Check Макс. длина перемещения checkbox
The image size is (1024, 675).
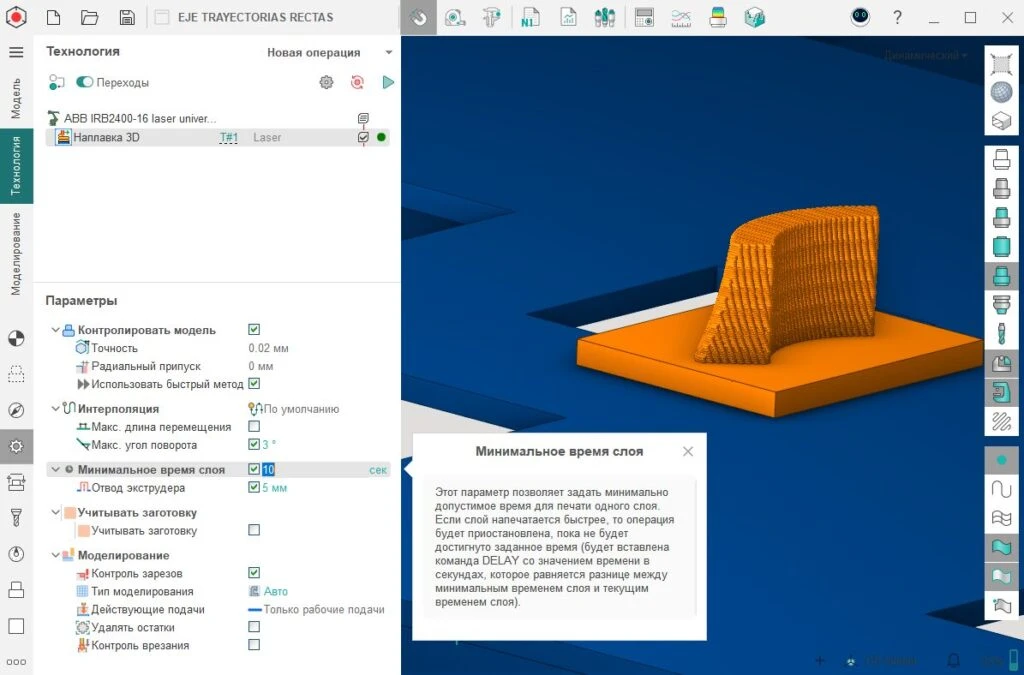pyautogui.click(x=254, y=426)
